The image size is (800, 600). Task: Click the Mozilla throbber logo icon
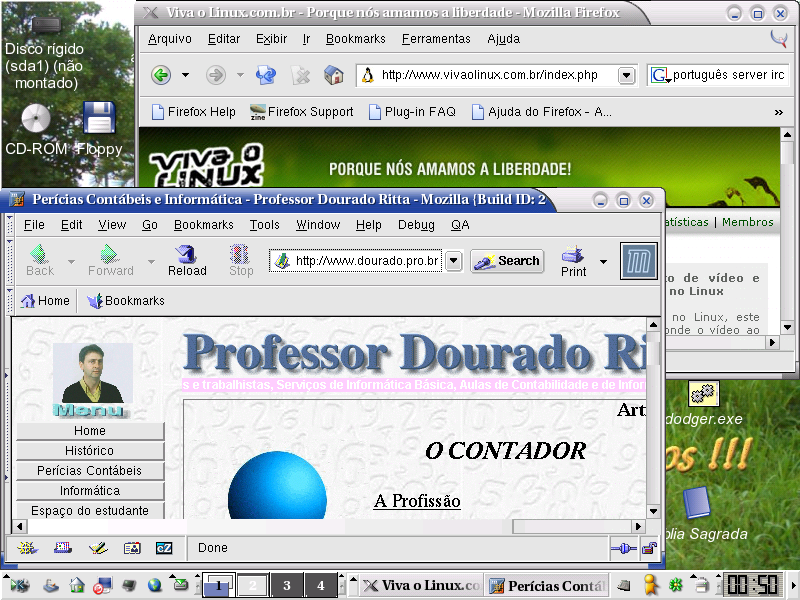point(638,261)
